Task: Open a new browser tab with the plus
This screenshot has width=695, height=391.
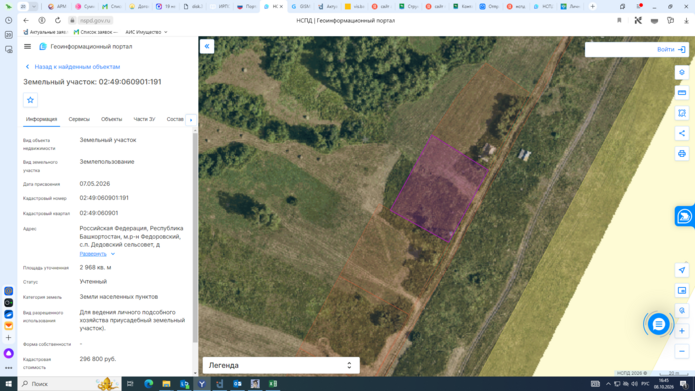Action: pyautogui.click(x=593, y=6)
